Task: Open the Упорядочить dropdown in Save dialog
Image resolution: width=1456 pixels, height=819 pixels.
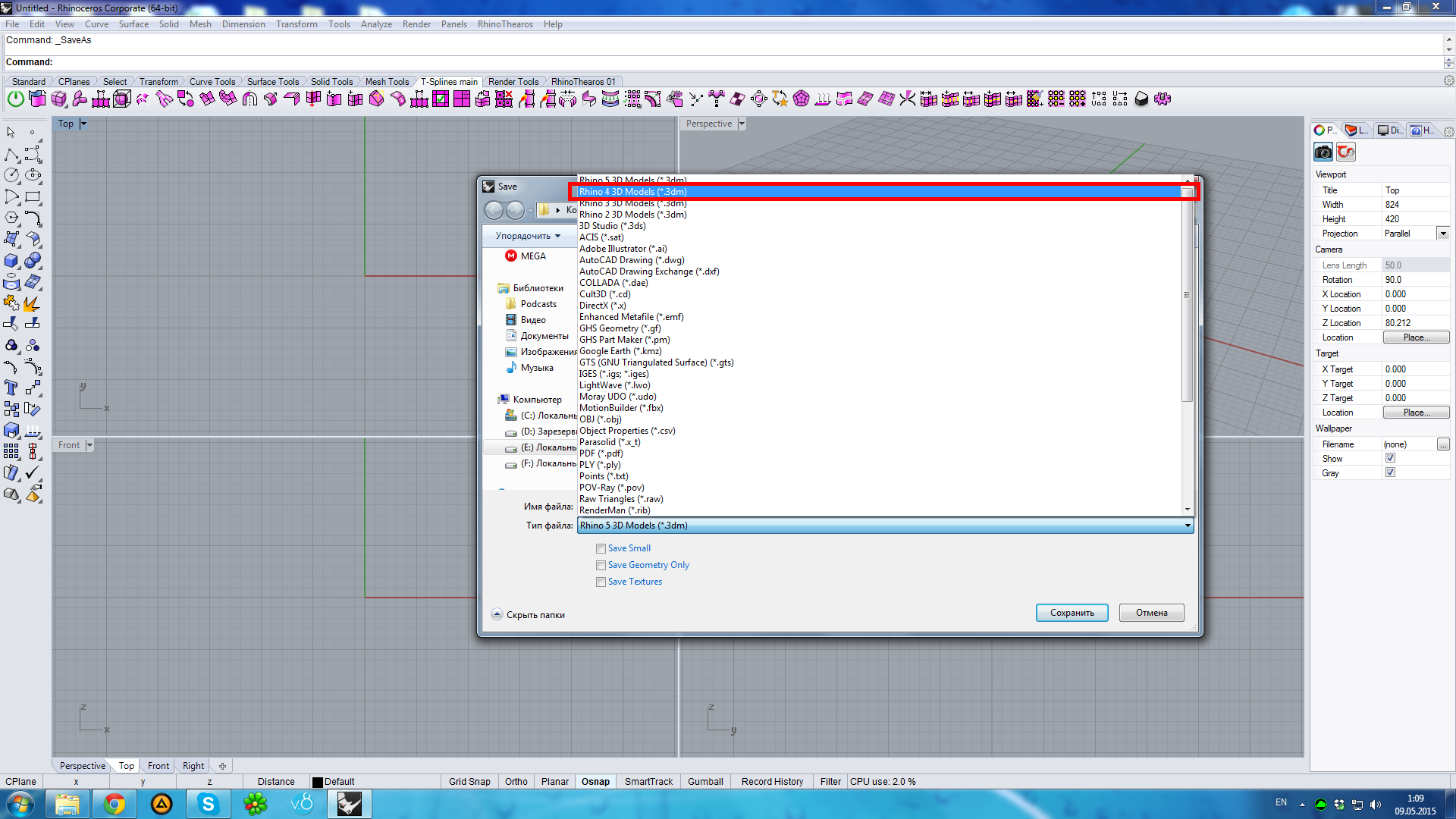Action: [x=529, y=236]
